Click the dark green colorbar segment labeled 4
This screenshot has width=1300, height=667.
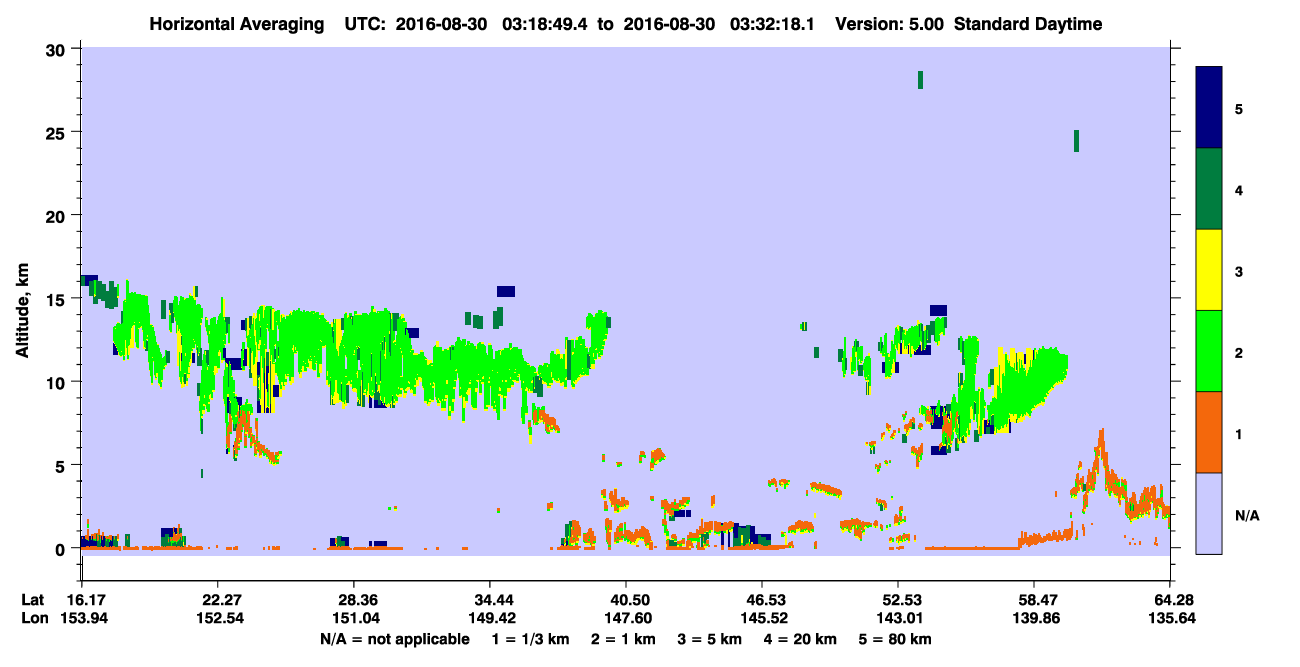(1209, 189)
